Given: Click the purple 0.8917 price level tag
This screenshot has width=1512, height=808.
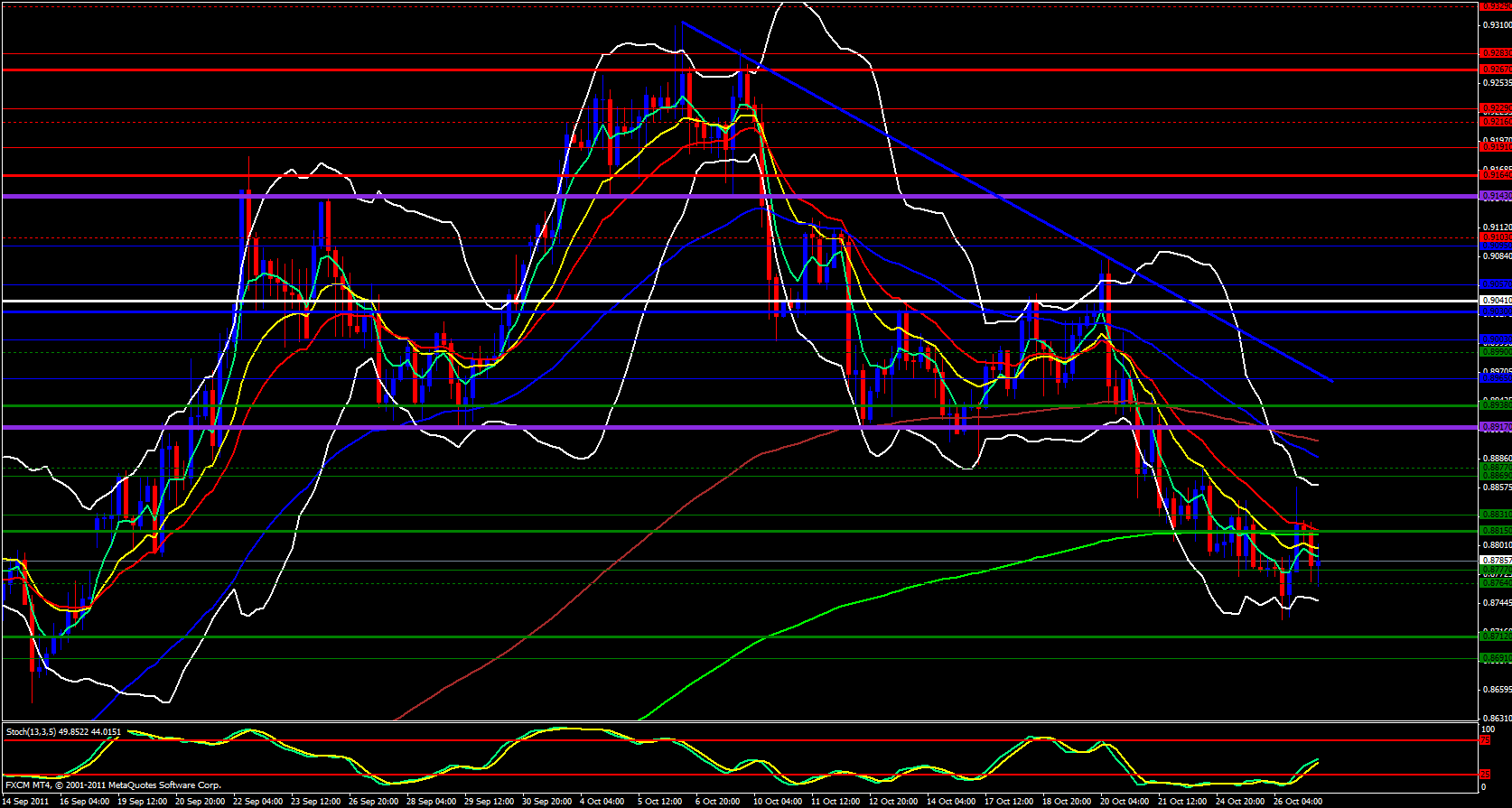Looking at the screenshot, I should coord(1495,427).
